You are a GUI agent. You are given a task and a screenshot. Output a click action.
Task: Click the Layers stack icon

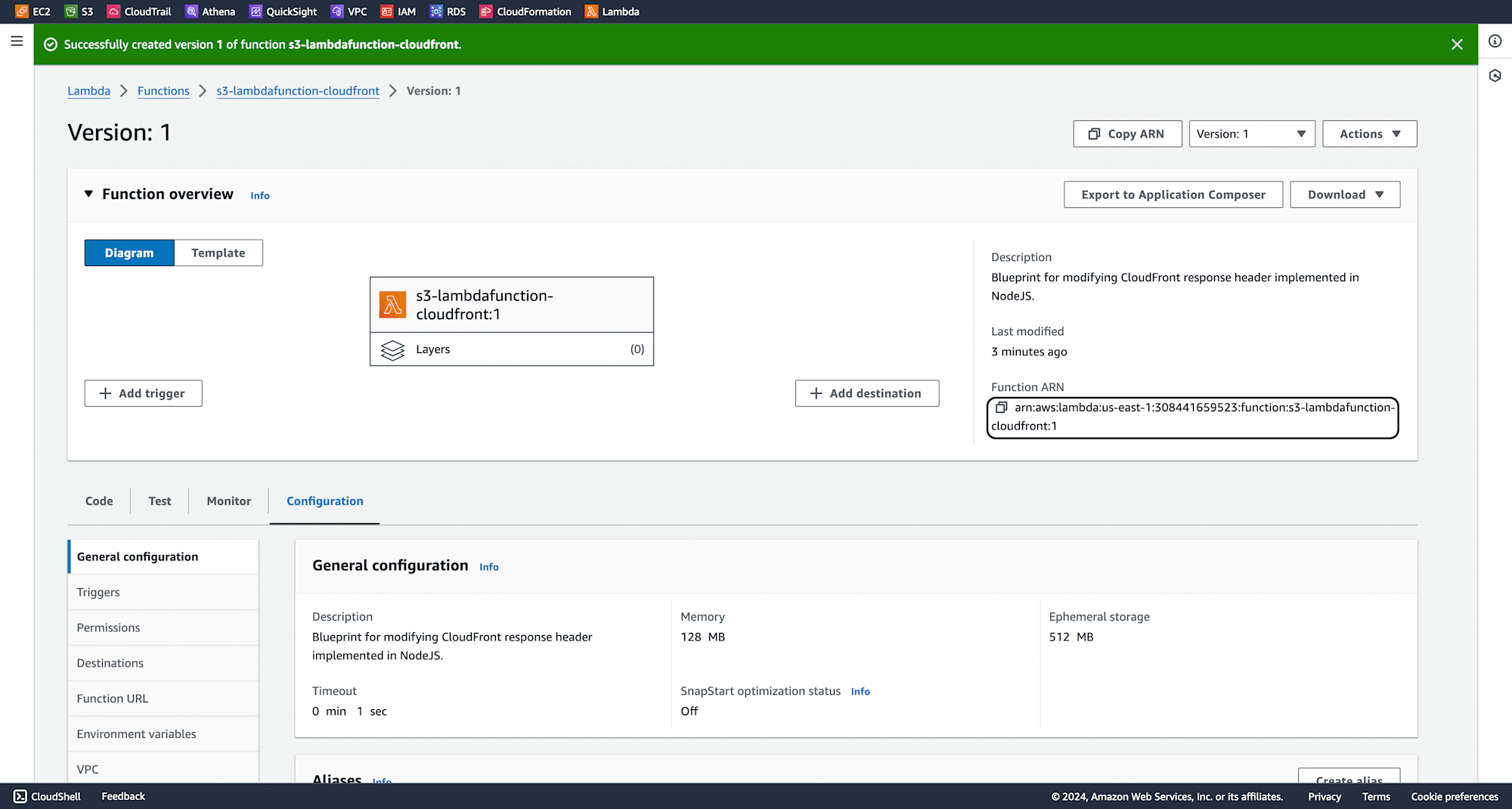[x=392, y=350]
